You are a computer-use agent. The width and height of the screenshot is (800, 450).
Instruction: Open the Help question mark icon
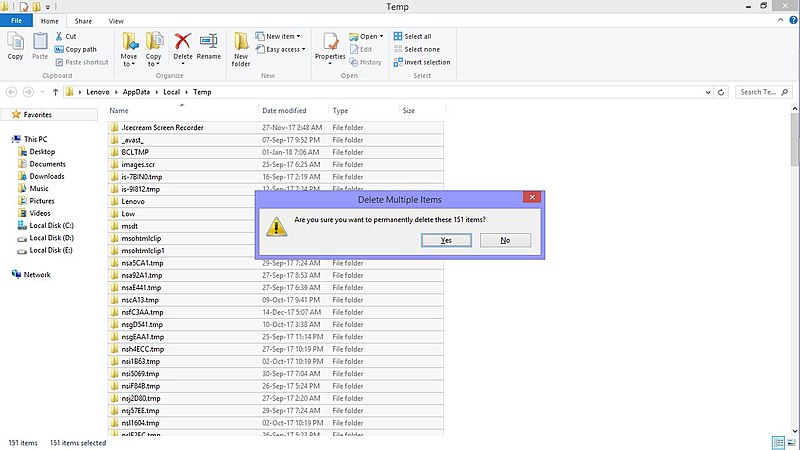793,20
